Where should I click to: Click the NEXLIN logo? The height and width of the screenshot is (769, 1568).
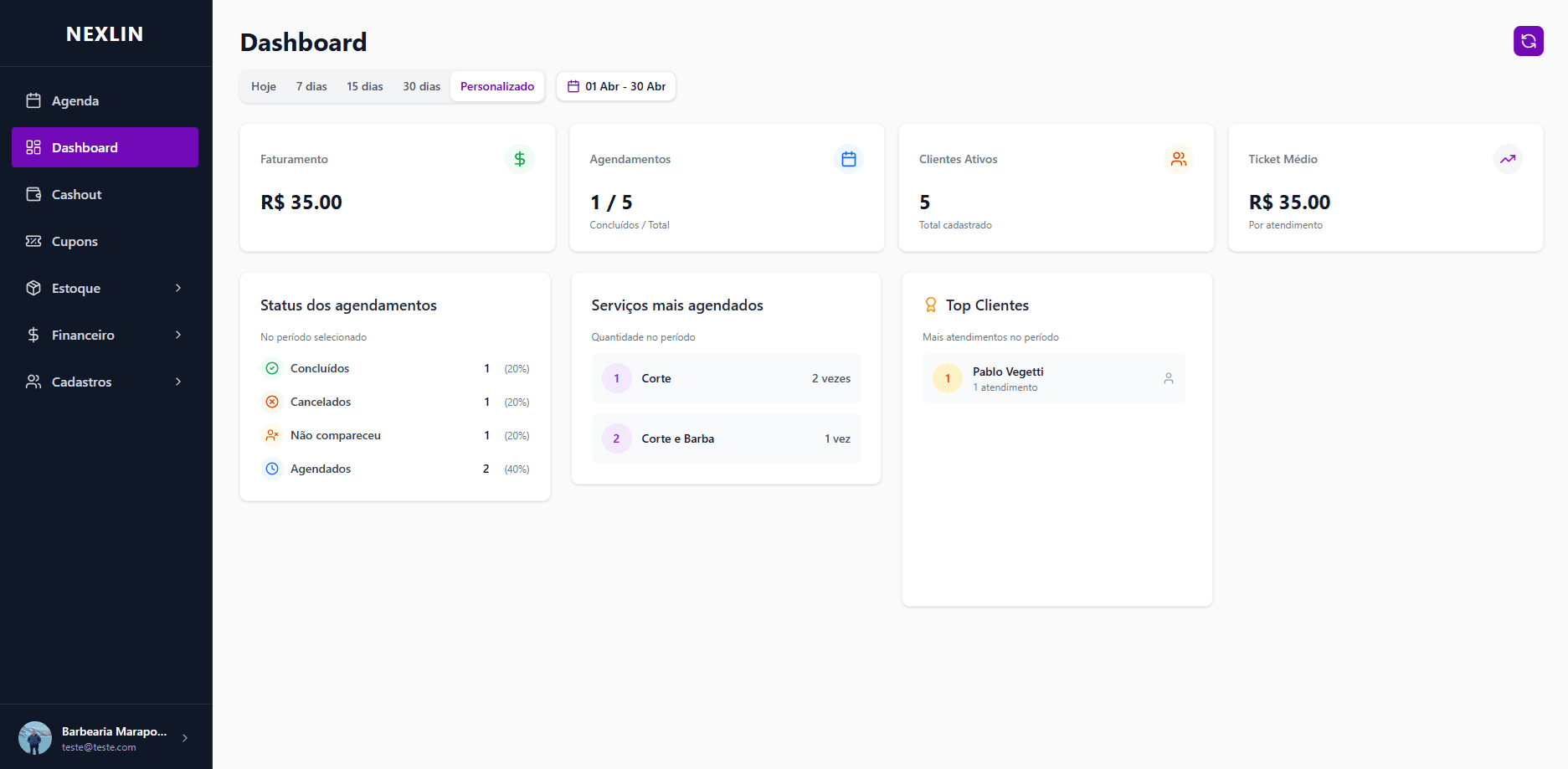[x=105, y=34]
